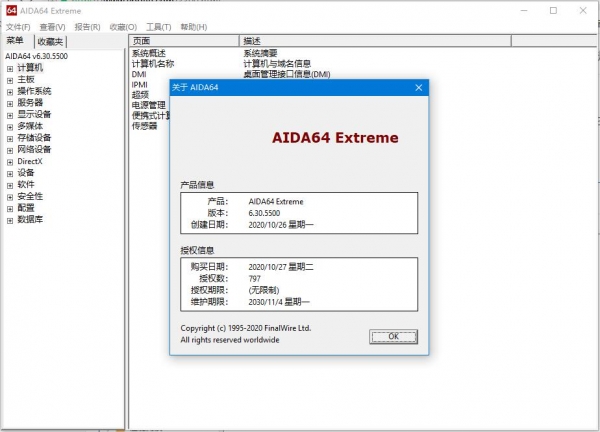Close the 关于 AIDA64 dialog

[x=419, y=88]
